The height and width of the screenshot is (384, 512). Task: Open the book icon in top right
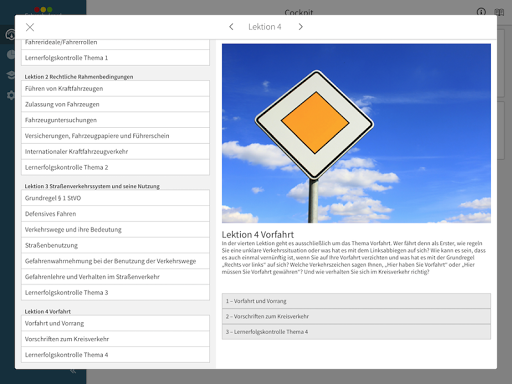coord(499,12)
